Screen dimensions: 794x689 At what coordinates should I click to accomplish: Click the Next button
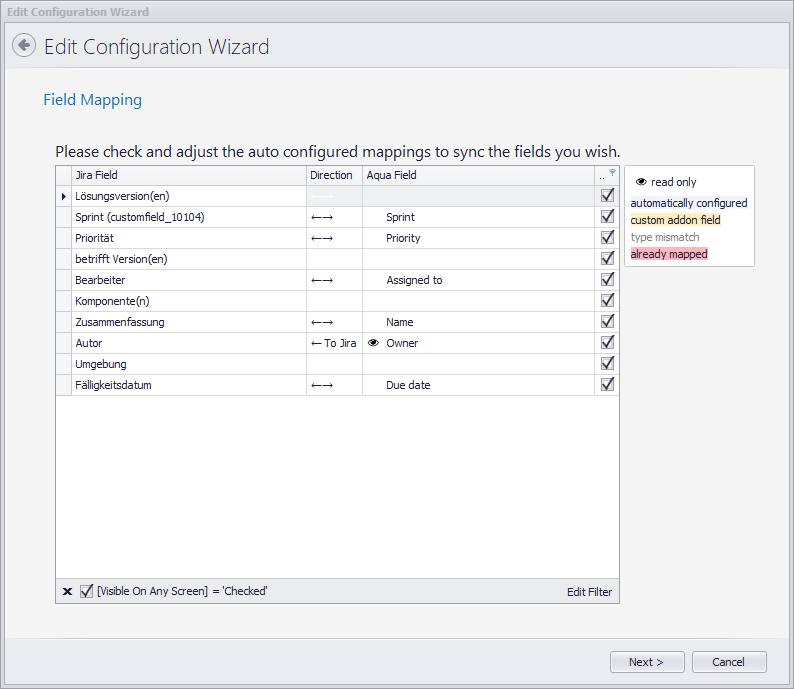coord(648,662)
